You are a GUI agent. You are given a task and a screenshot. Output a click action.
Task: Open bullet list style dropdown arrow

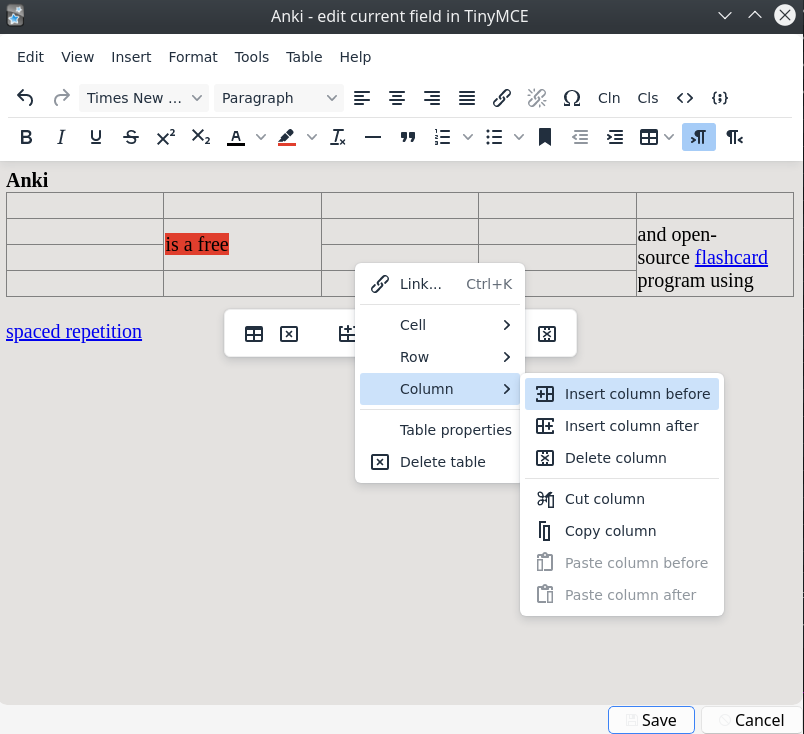click(x=519, y=137)
